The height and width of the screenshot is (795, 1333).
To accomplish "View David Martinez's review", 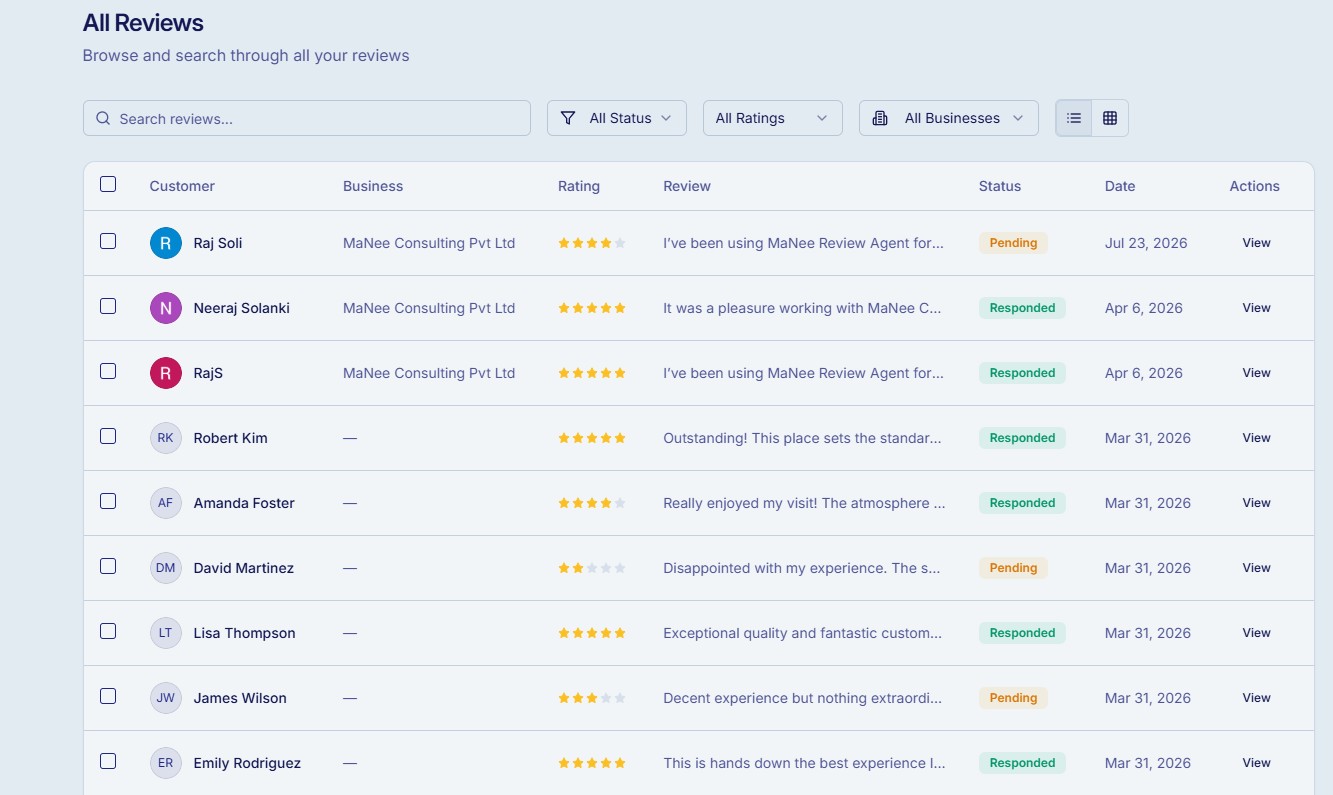I will pyautogui.click(x=1257, y=568).
